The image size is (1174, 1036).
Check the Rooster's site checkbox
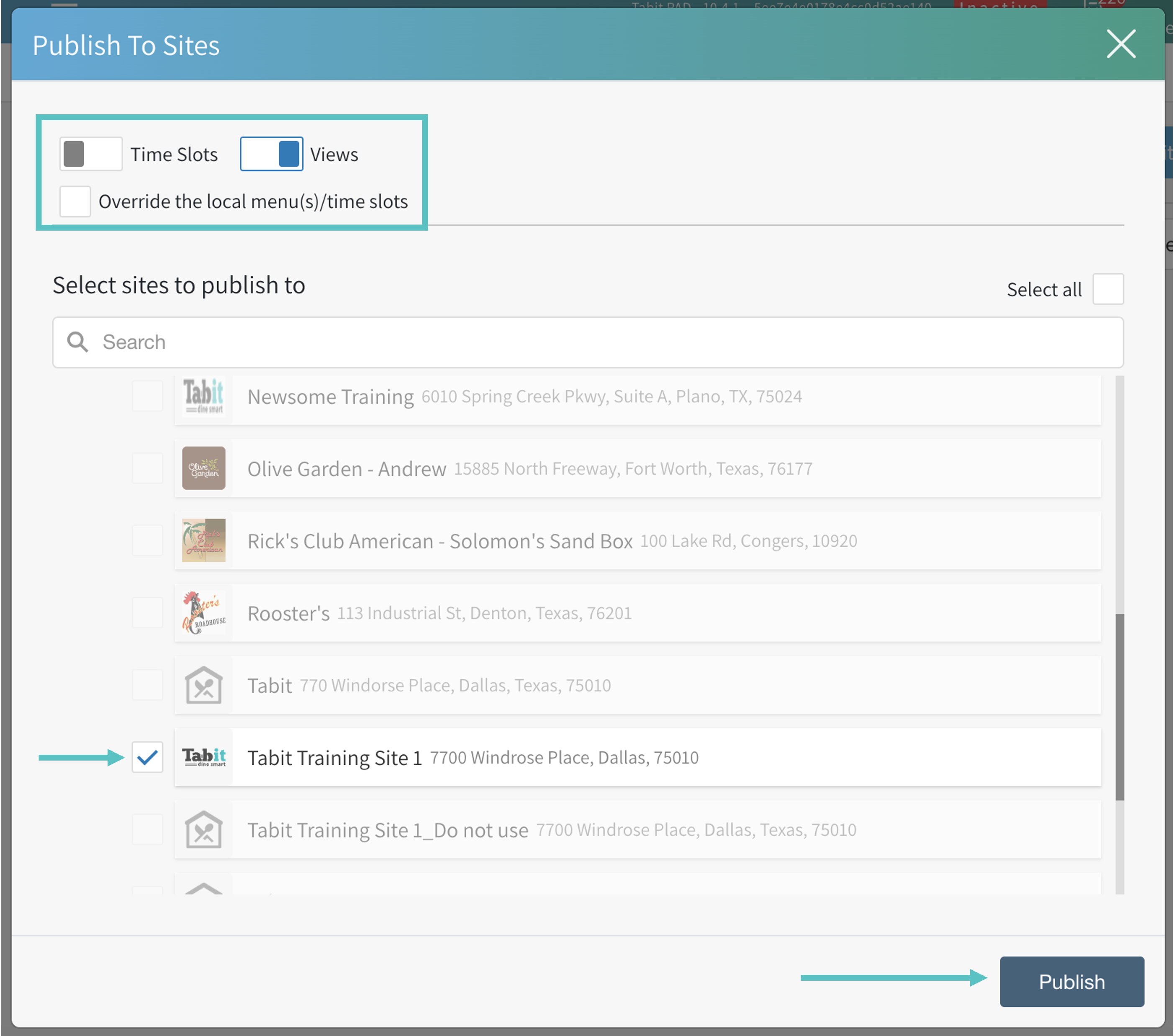pos(147,613)
